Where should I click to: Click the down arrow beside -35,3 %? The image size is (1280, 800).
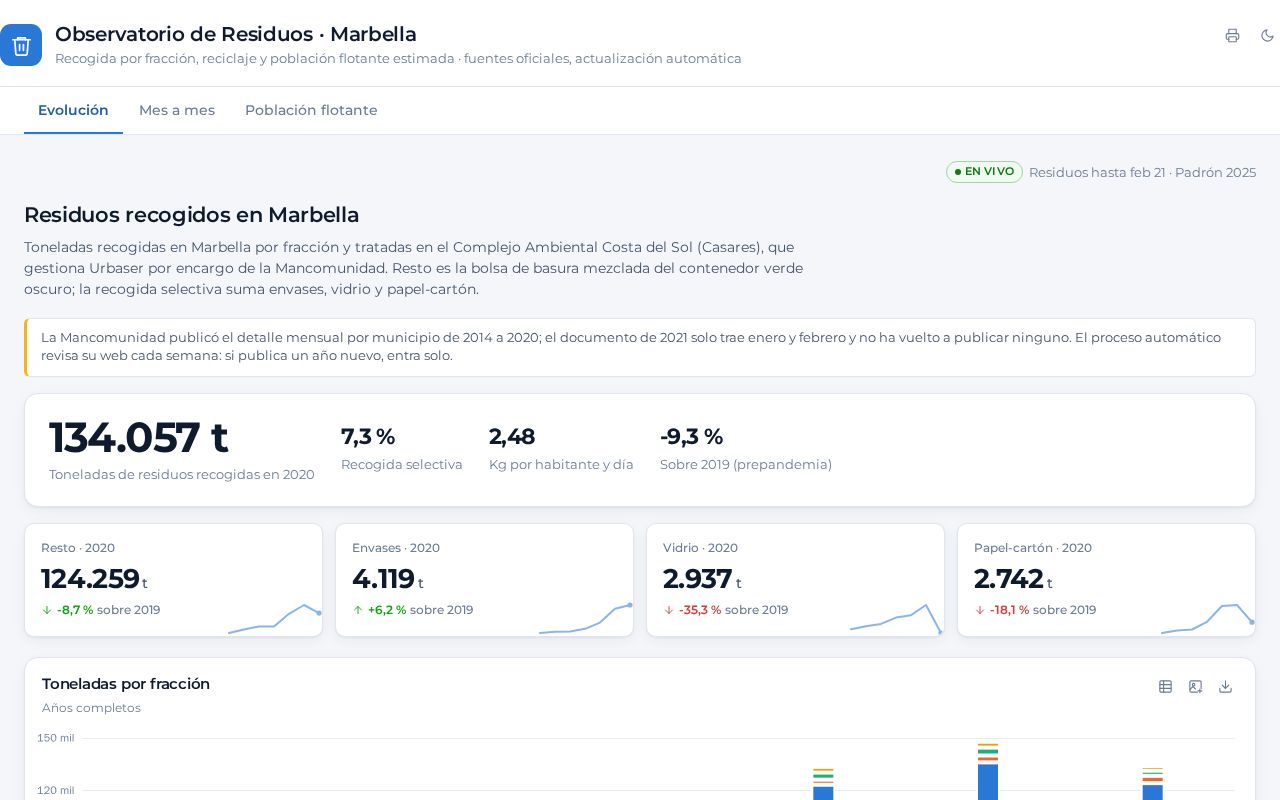[669, 610]
